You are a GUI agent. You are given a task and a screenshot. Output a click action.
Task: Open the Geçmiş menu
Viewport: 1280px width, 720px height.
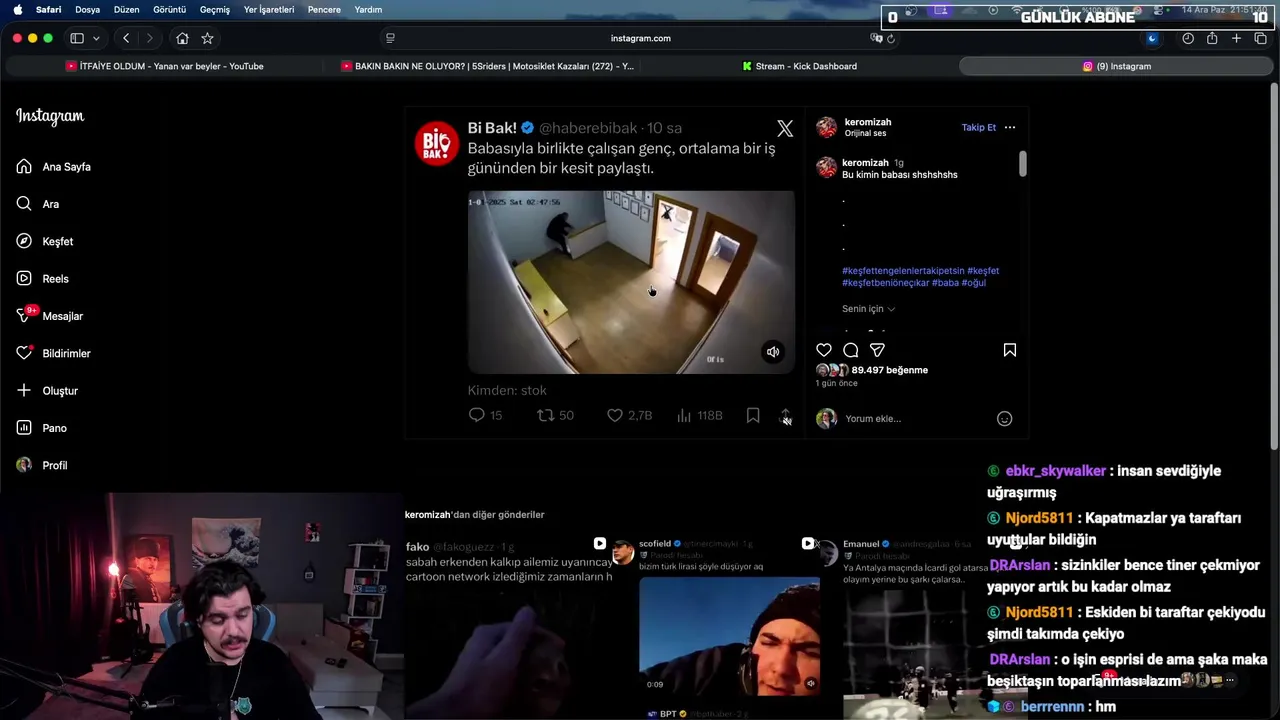pos(215,9)
